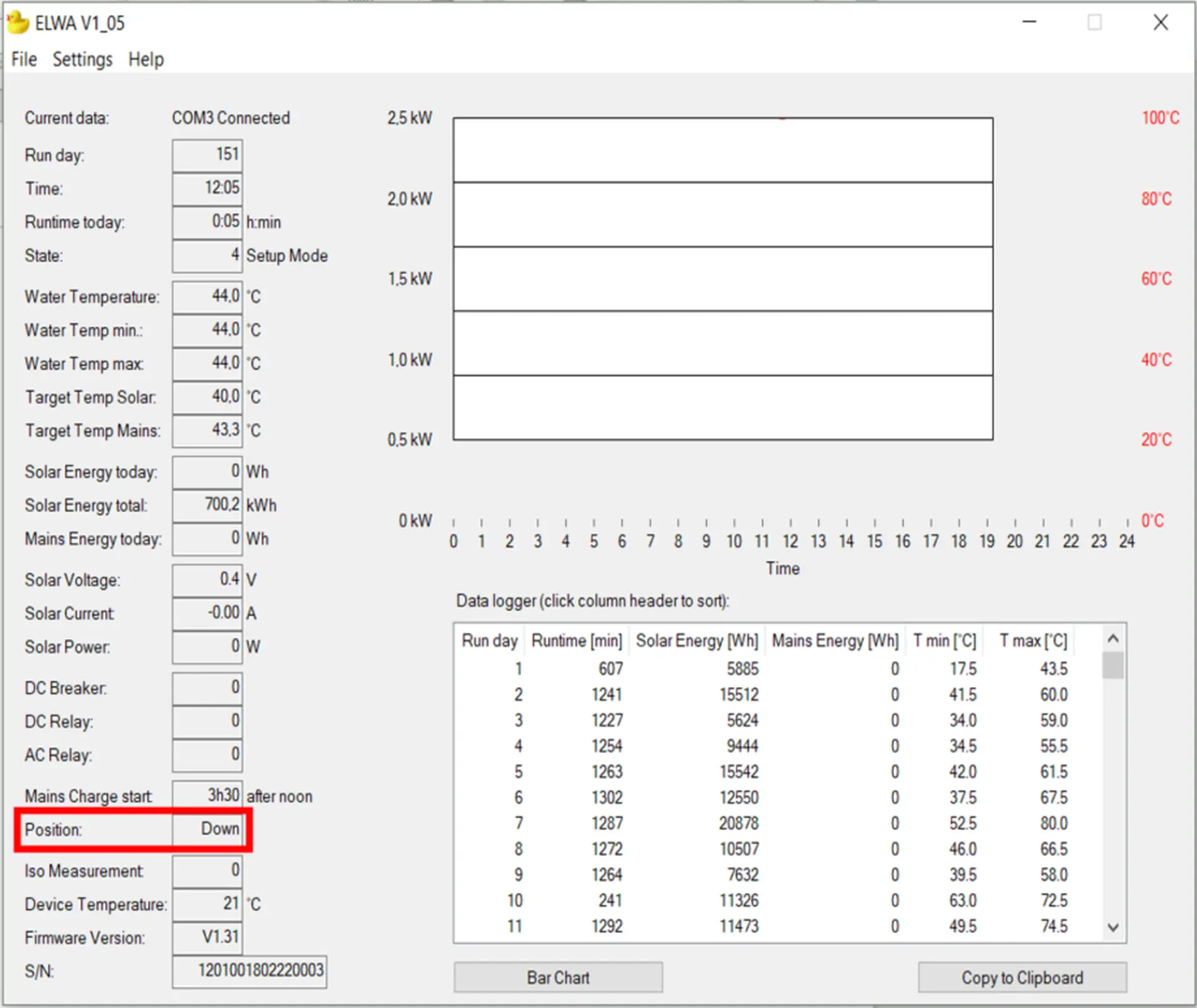Click data logger scroll down arrow
Screen dimensions: 1197x1008
(1113, 928)
